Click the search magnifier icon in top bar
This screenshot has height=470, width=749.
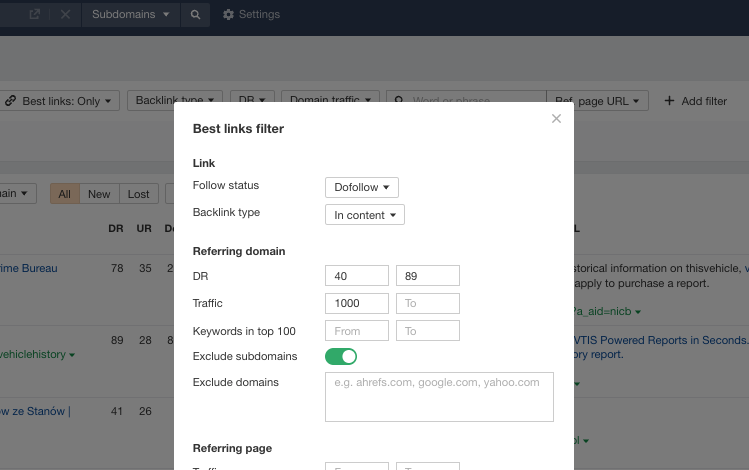tap(195, 14)
